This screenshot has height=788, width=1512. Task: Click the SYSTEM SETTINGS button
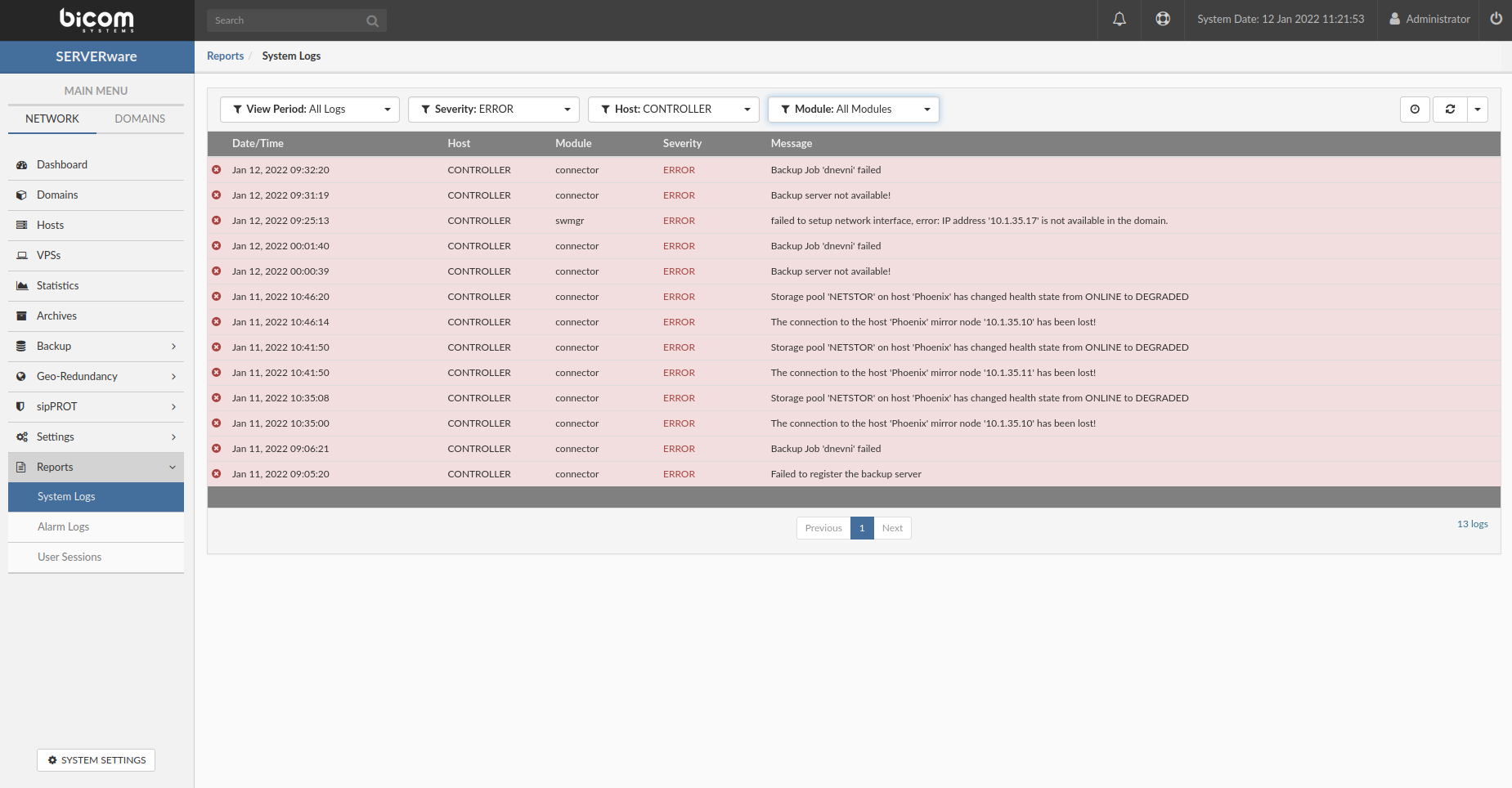[96, 760]
